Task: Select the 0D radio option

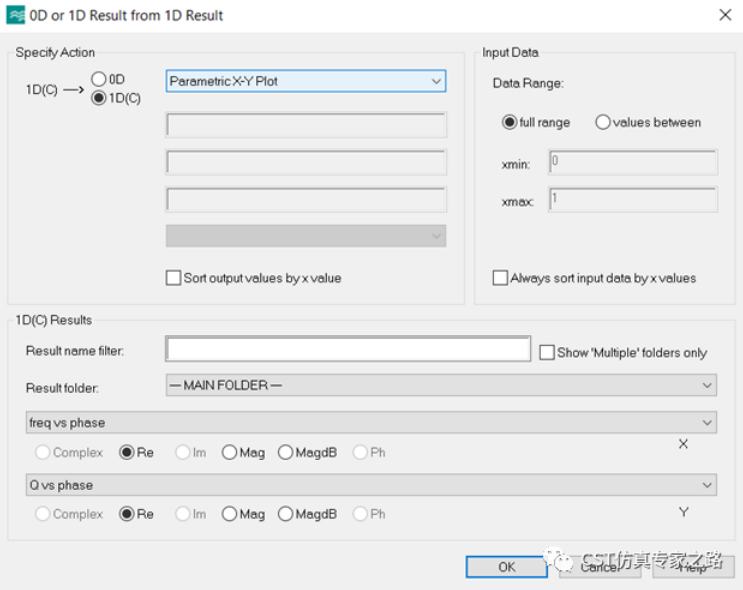Action: (x=99, y=79)
